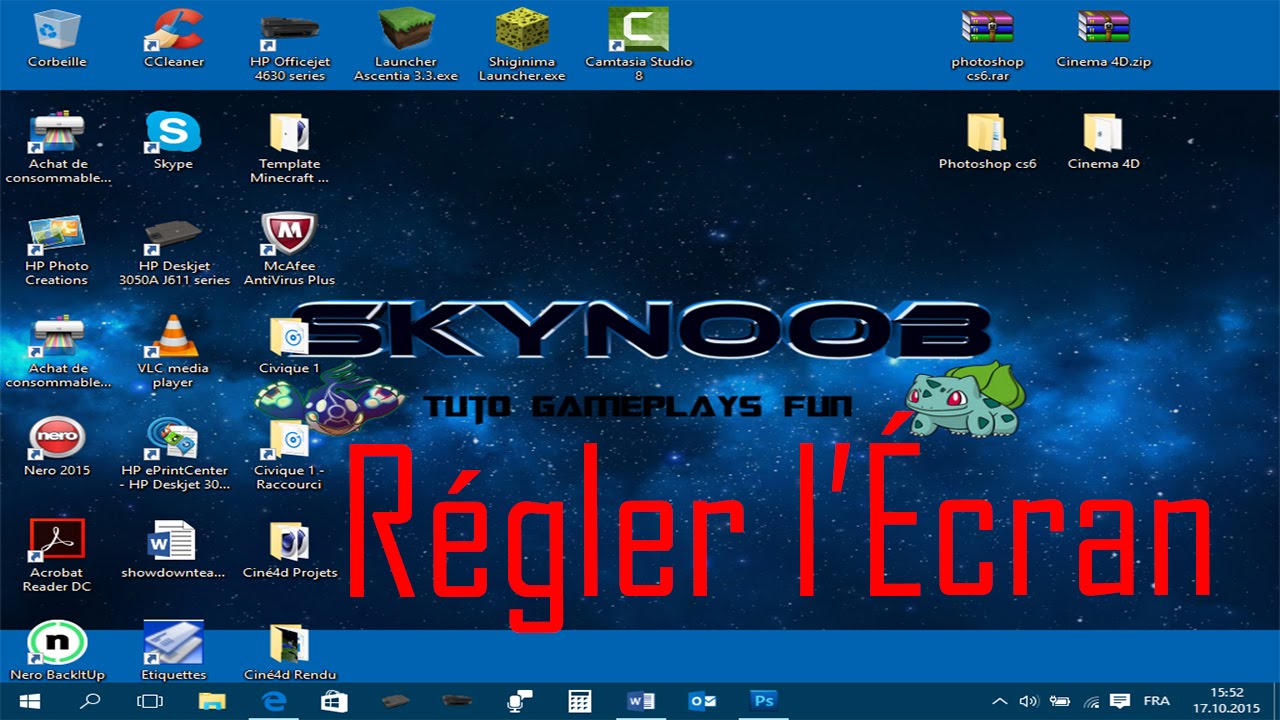
Task: Open the Calculator taskbar icon
Action: pyautogui.click(x=579, y=701)
